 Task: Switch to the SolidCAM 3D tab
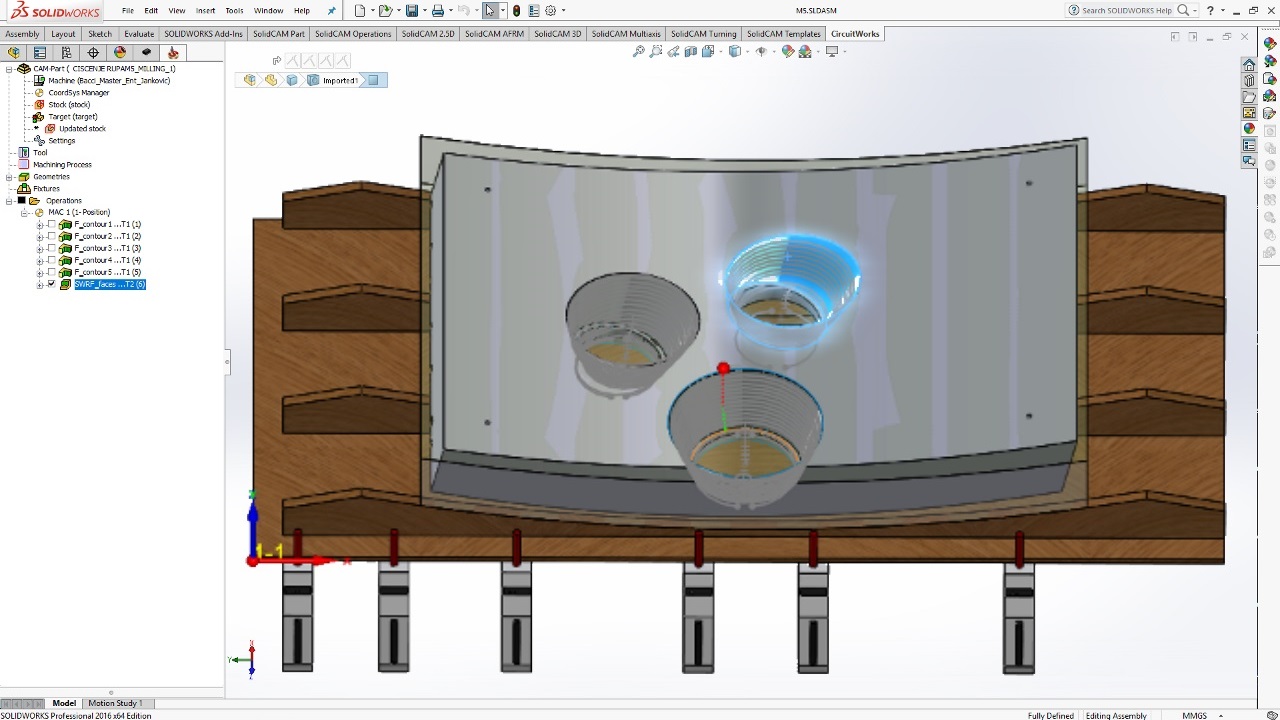pyautogui.click(x=557, y=34)
